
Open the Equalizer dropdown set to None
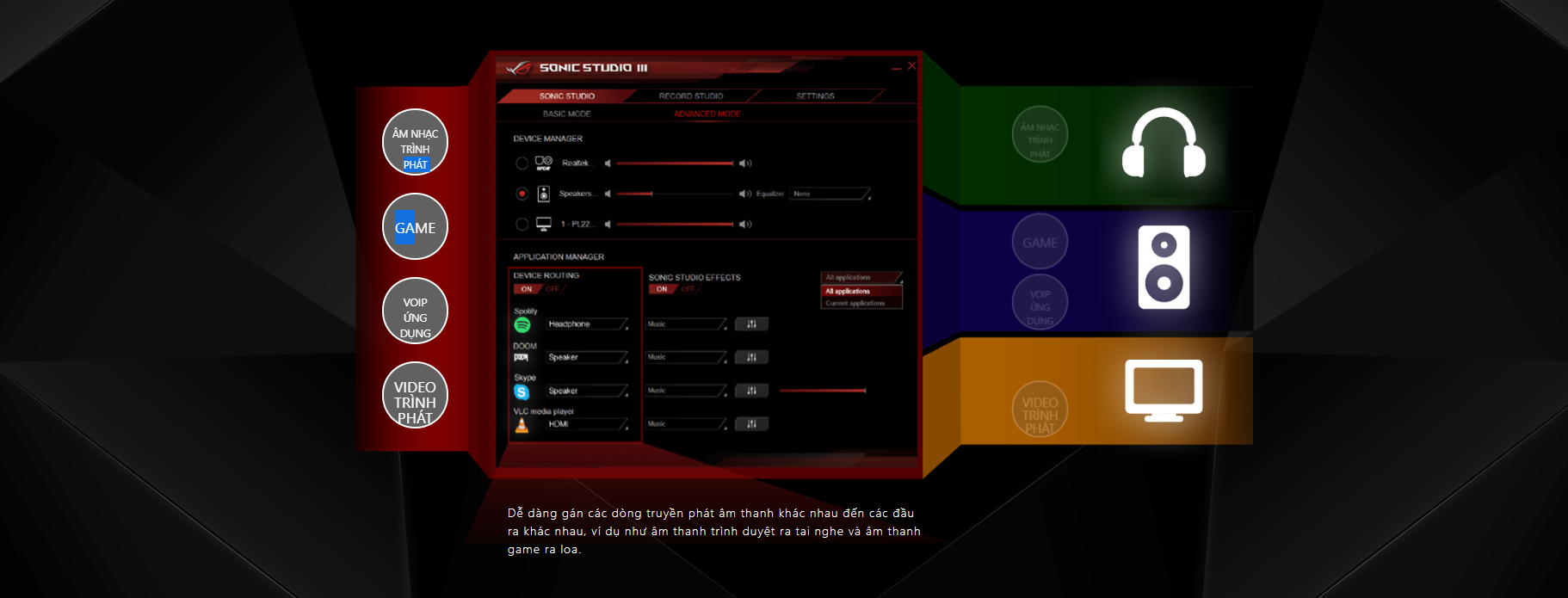830,194
